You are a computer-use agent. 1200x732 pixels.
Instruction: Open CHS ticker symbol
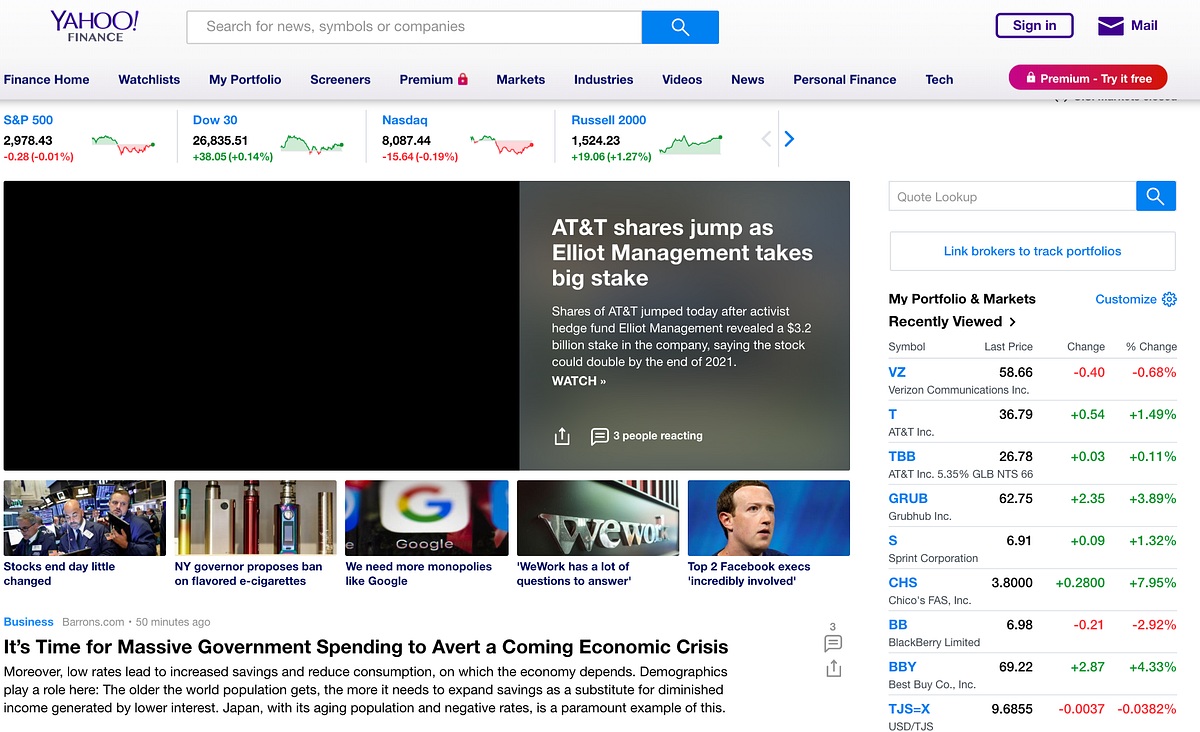coord(903,582)
